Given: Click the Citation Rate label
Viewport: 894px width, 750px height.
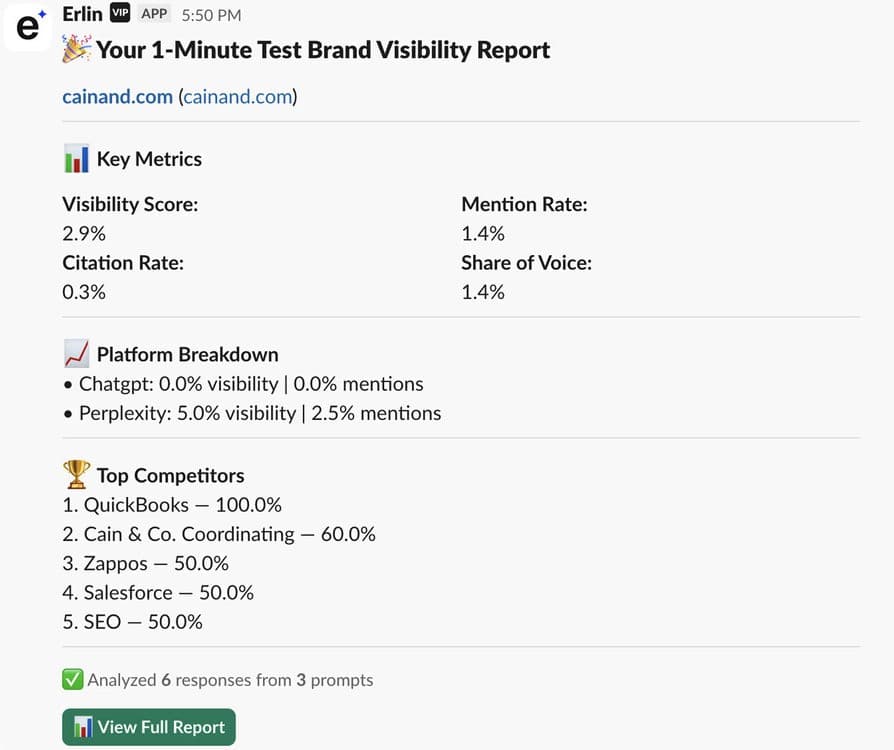Looking at the screenshot, I should pyautogui.click(x=123, y=262).
